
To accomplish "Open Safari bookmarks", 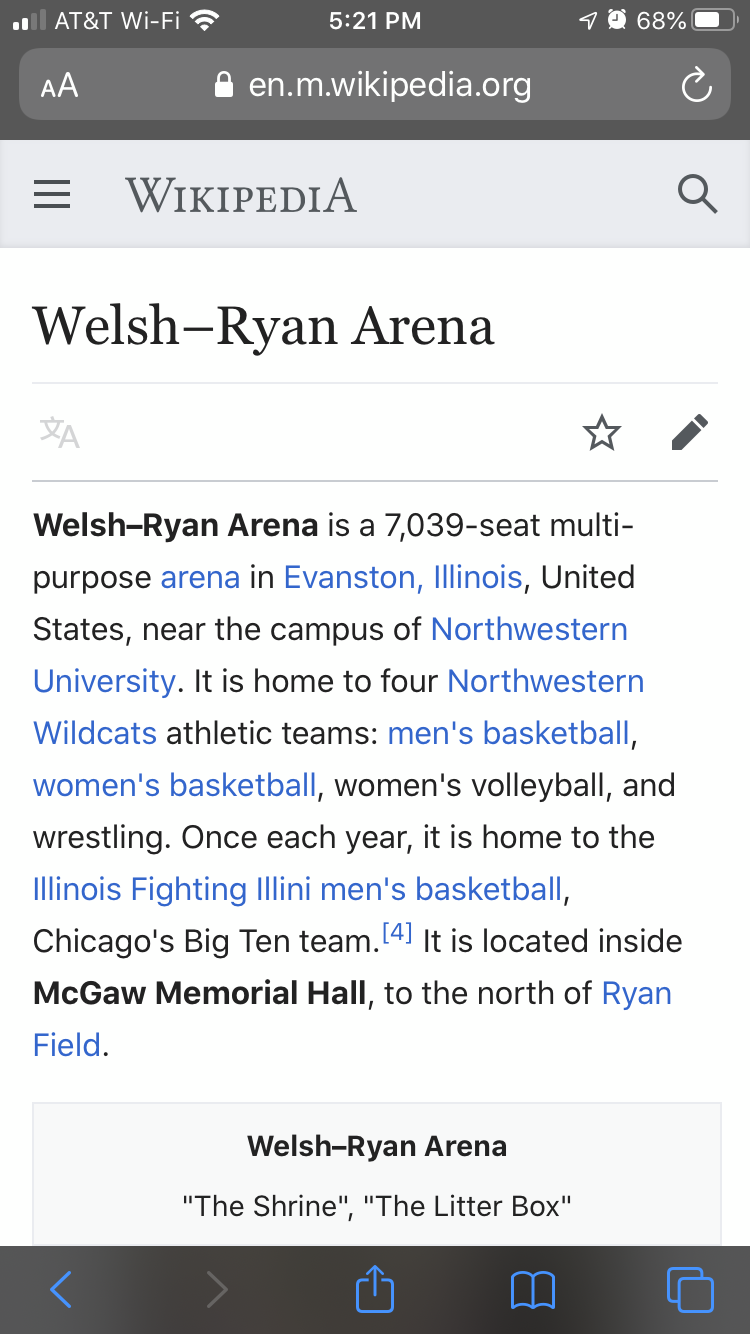I will (x=532, y=1290).
